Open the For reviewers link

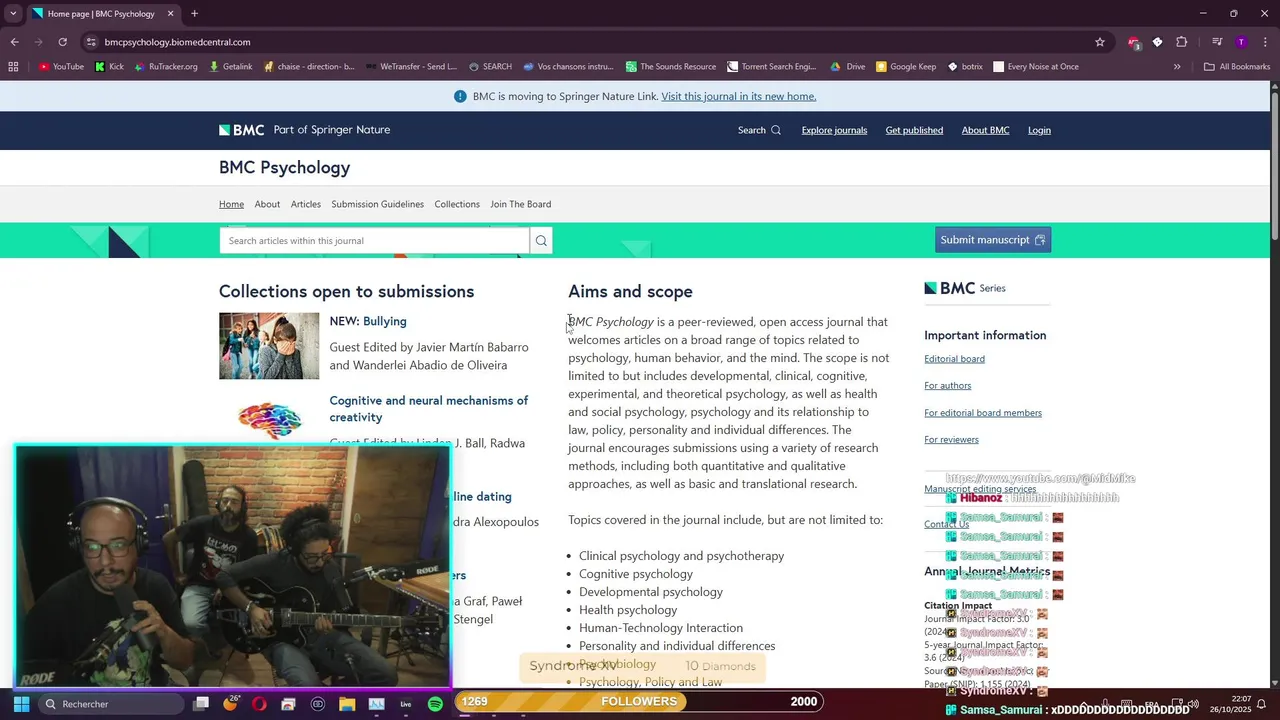click(x=951, y=440)
